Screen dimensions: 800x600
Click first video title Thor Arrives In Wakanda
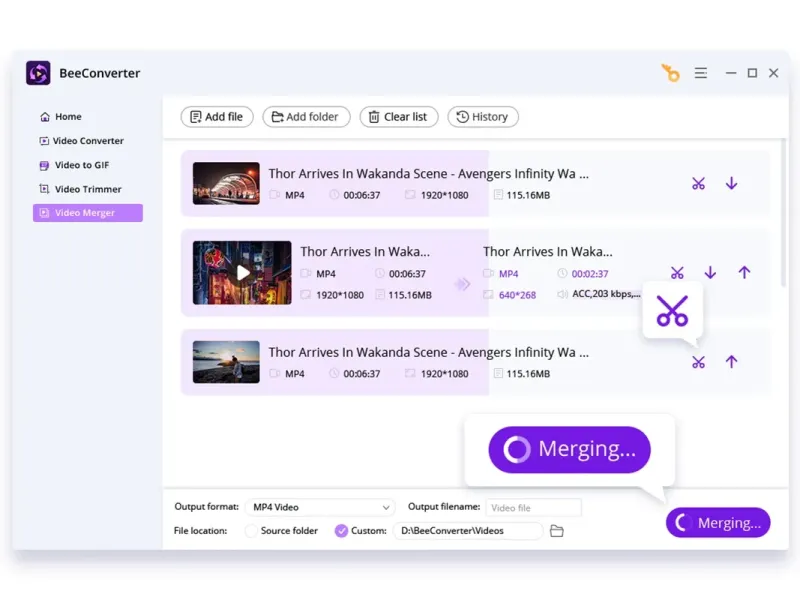click(429, 174)
